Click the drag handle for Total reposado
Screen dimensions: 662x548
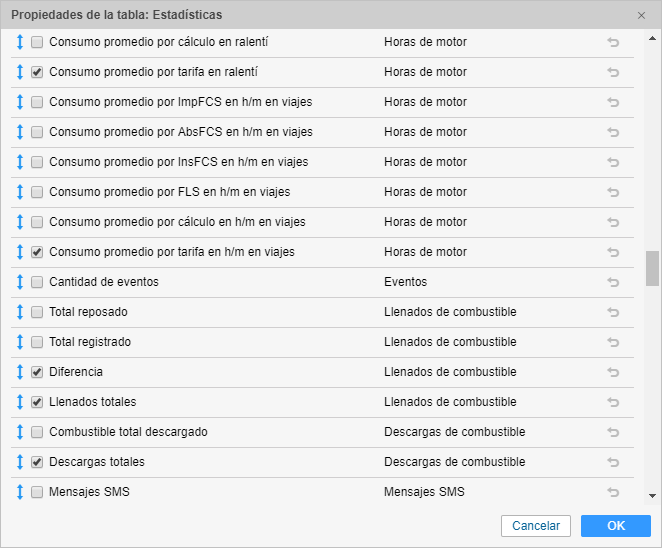pyautogui.click(x=19, y=312)
